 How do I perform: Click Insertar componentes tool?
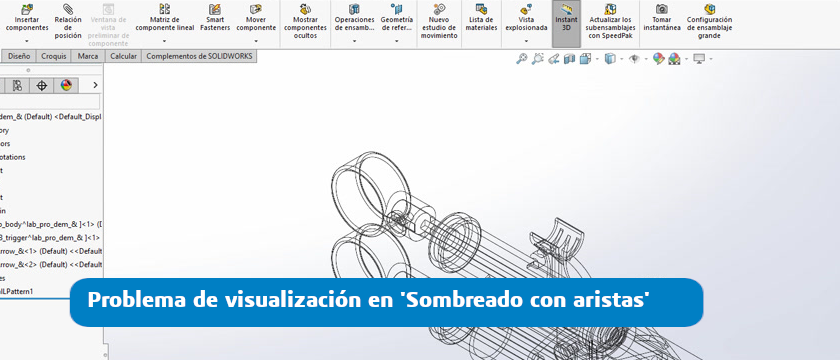point(26,18)
